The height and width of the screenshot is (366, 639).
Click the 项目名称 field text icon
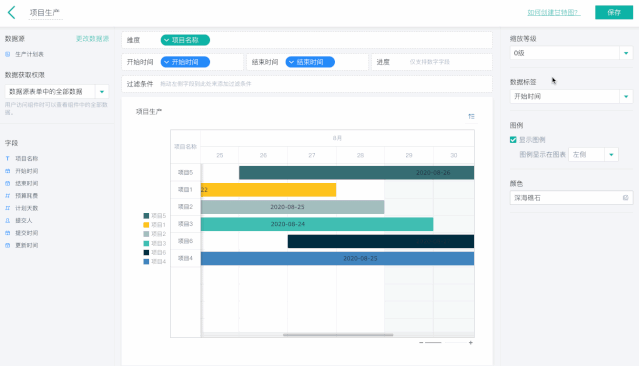point(7,159)
